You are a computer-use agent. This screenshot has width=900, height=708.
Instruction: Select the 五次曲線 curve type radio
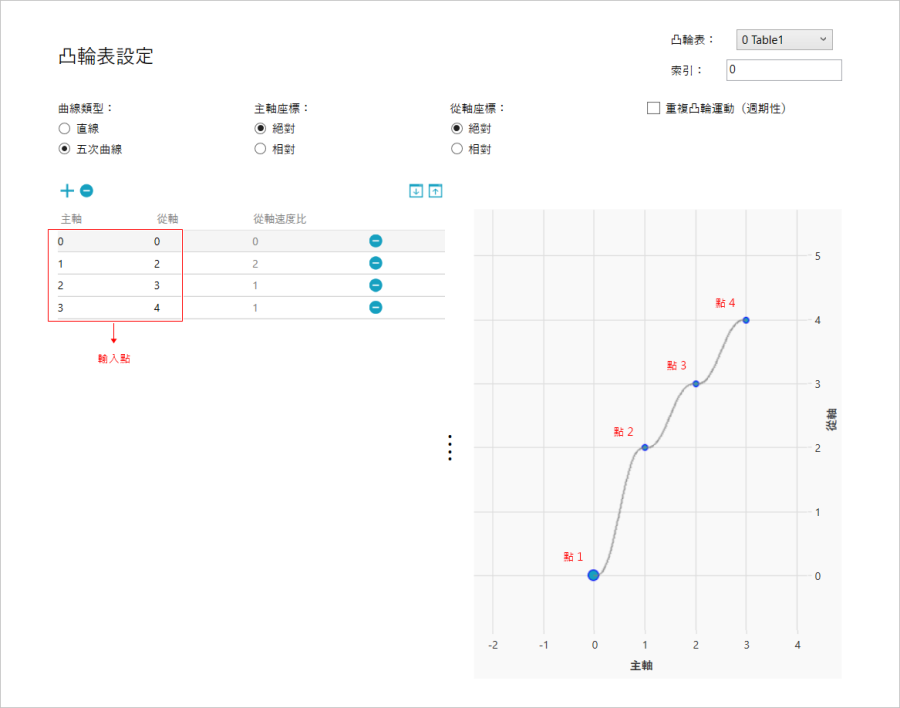[64, 149]
